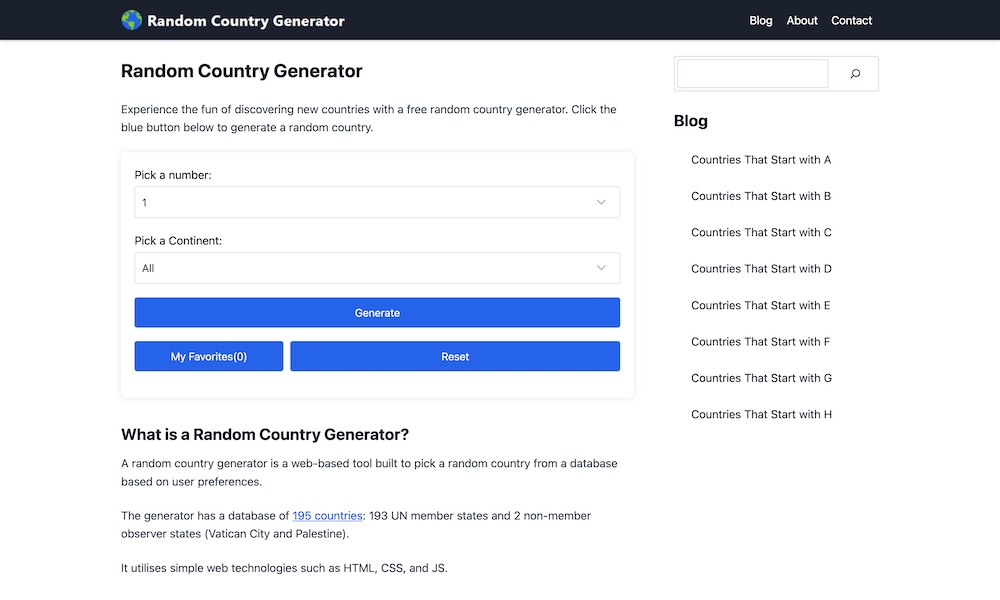Screen dimensions: 1000x600
Task: Open 'Countries That Start with D'
Action: point(761,268)
